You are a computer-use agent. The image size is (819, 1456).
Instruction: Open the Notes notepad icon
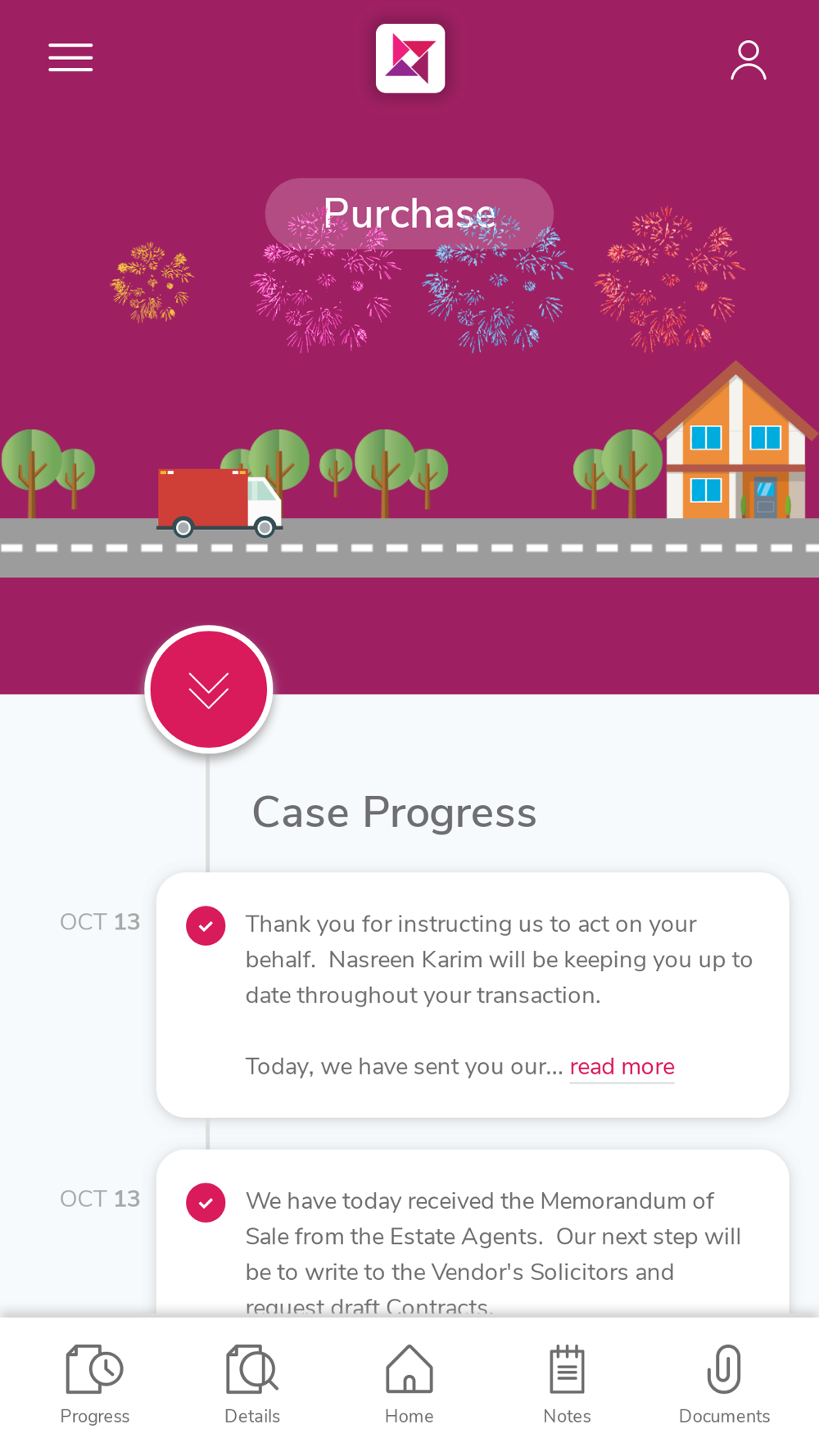click(567, 1369)
